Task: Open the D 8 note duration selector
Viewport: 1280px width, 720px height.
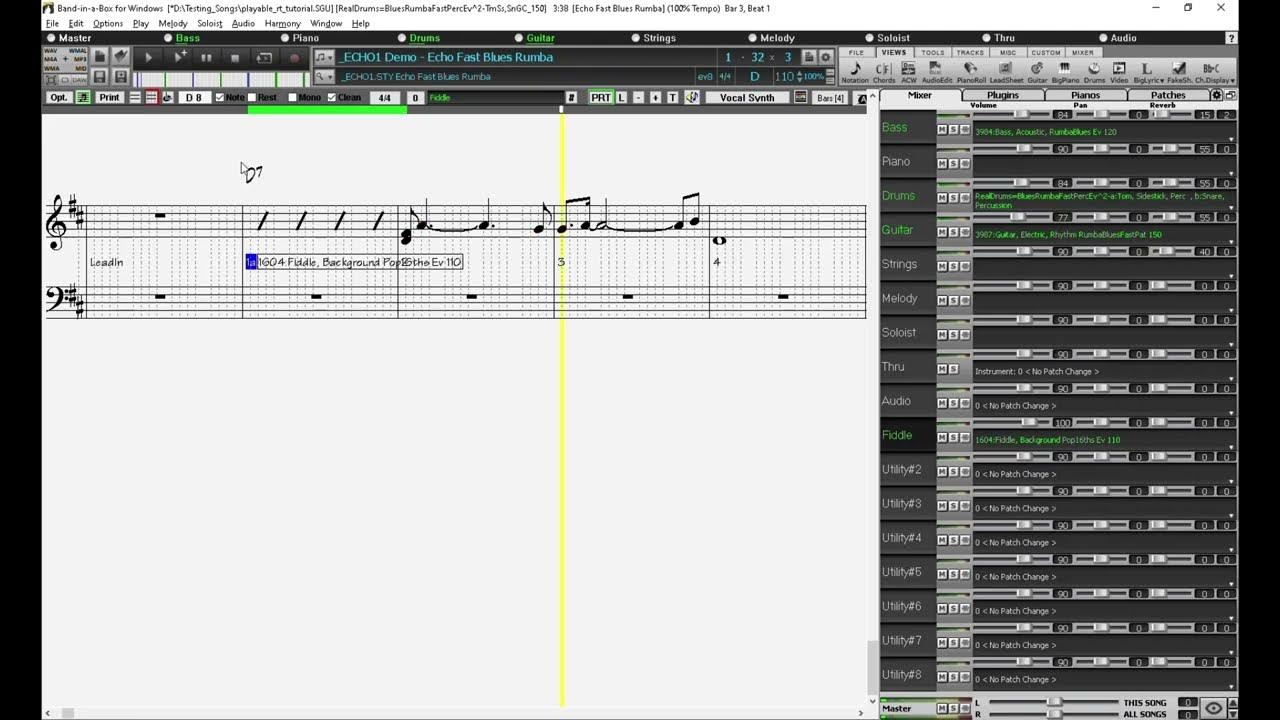Action: coord(194,97)
